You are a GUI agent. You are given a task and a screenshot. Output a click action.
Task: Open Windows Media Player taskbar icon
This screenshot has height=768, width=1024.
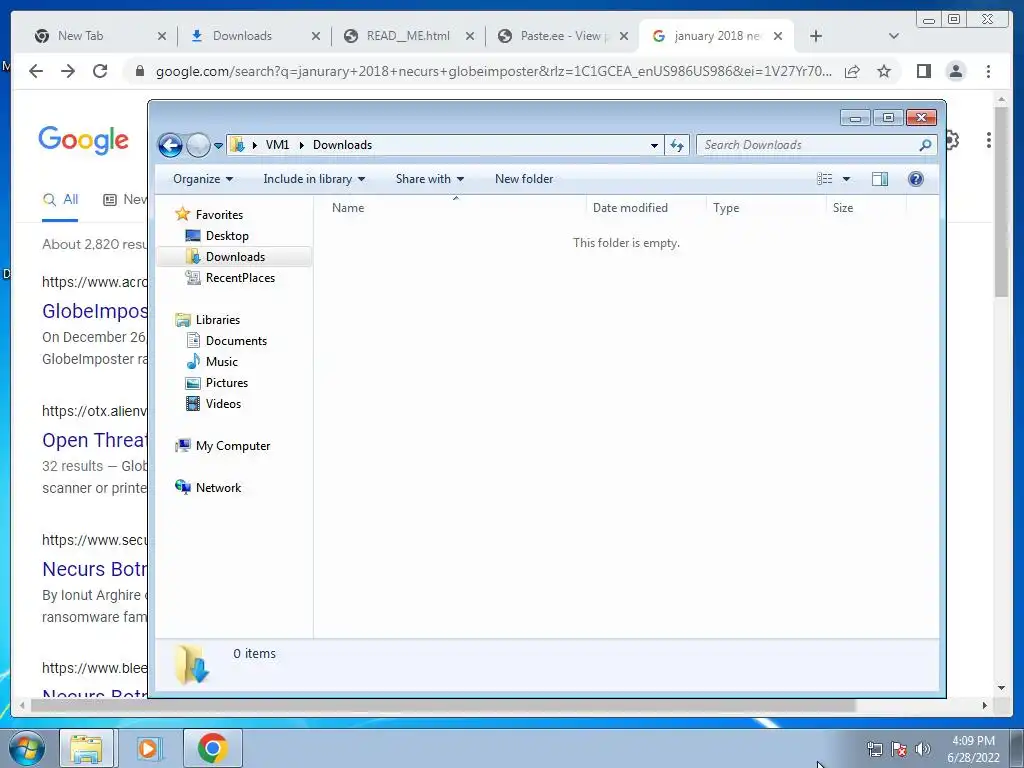click(148, 748)
